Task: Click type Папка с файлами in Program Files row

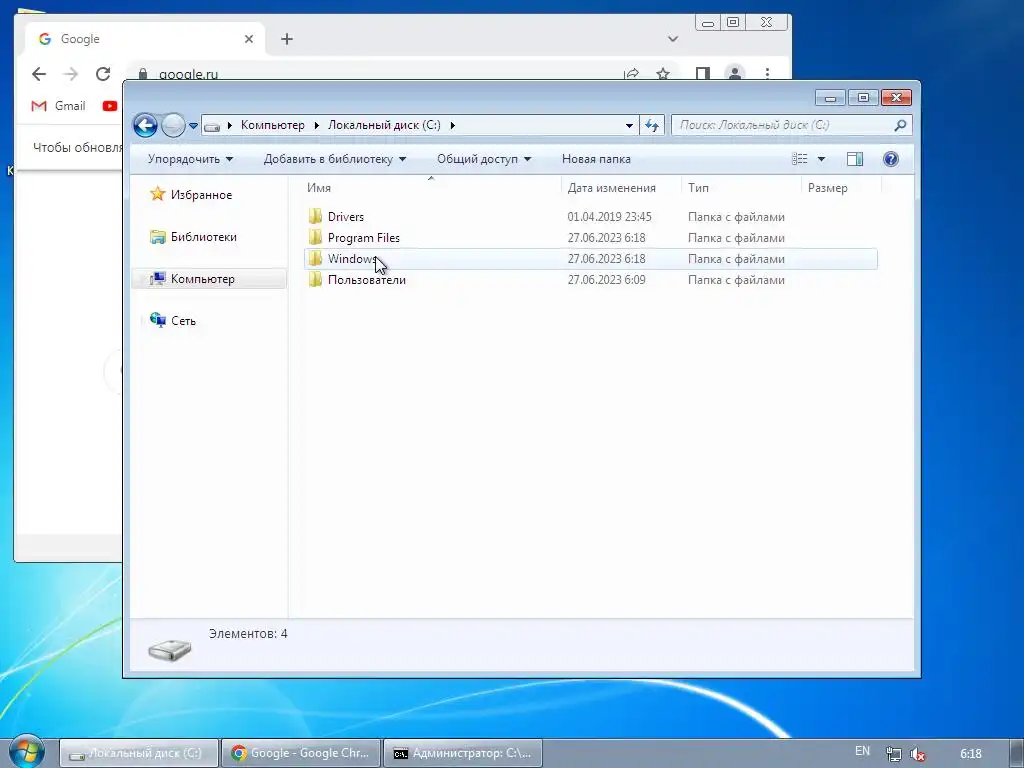Action: tap(736, 238)
